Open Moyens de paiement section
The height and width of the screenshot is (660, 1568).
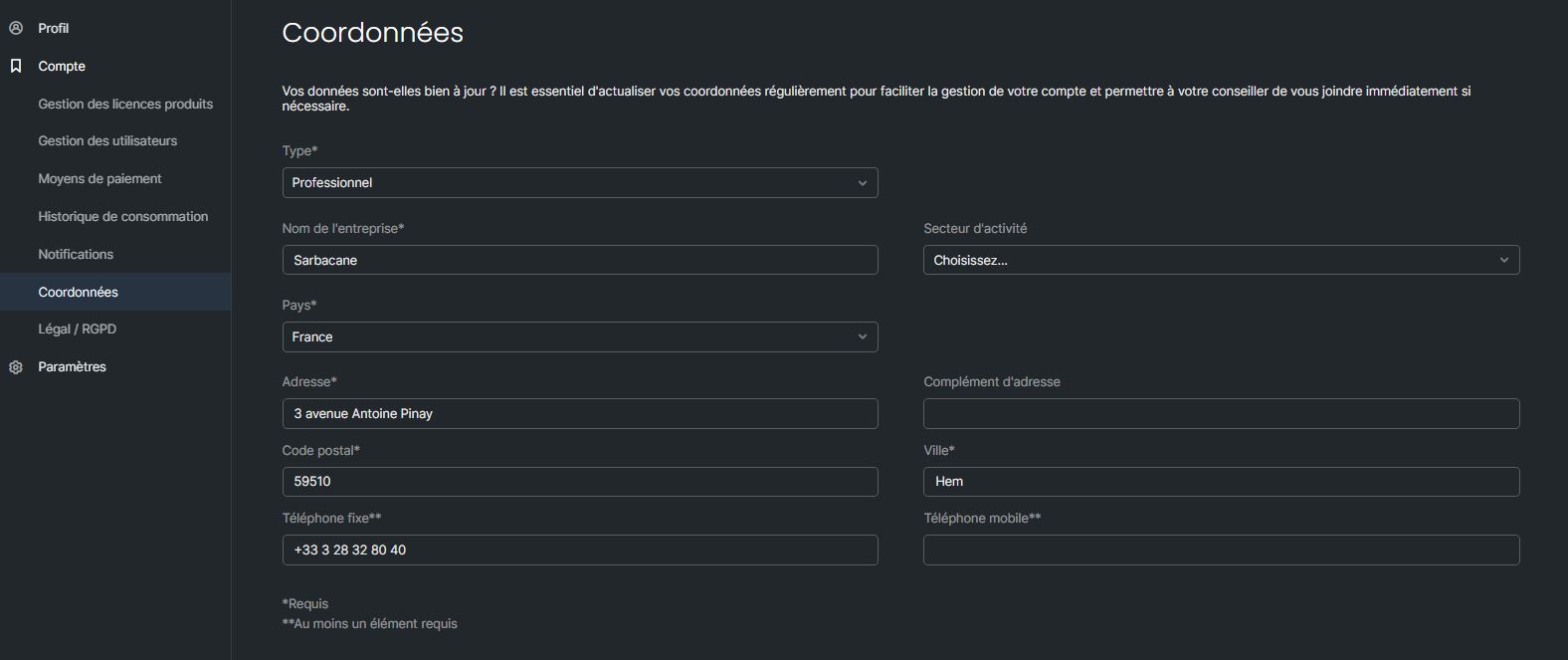click(x=99, y=179)
